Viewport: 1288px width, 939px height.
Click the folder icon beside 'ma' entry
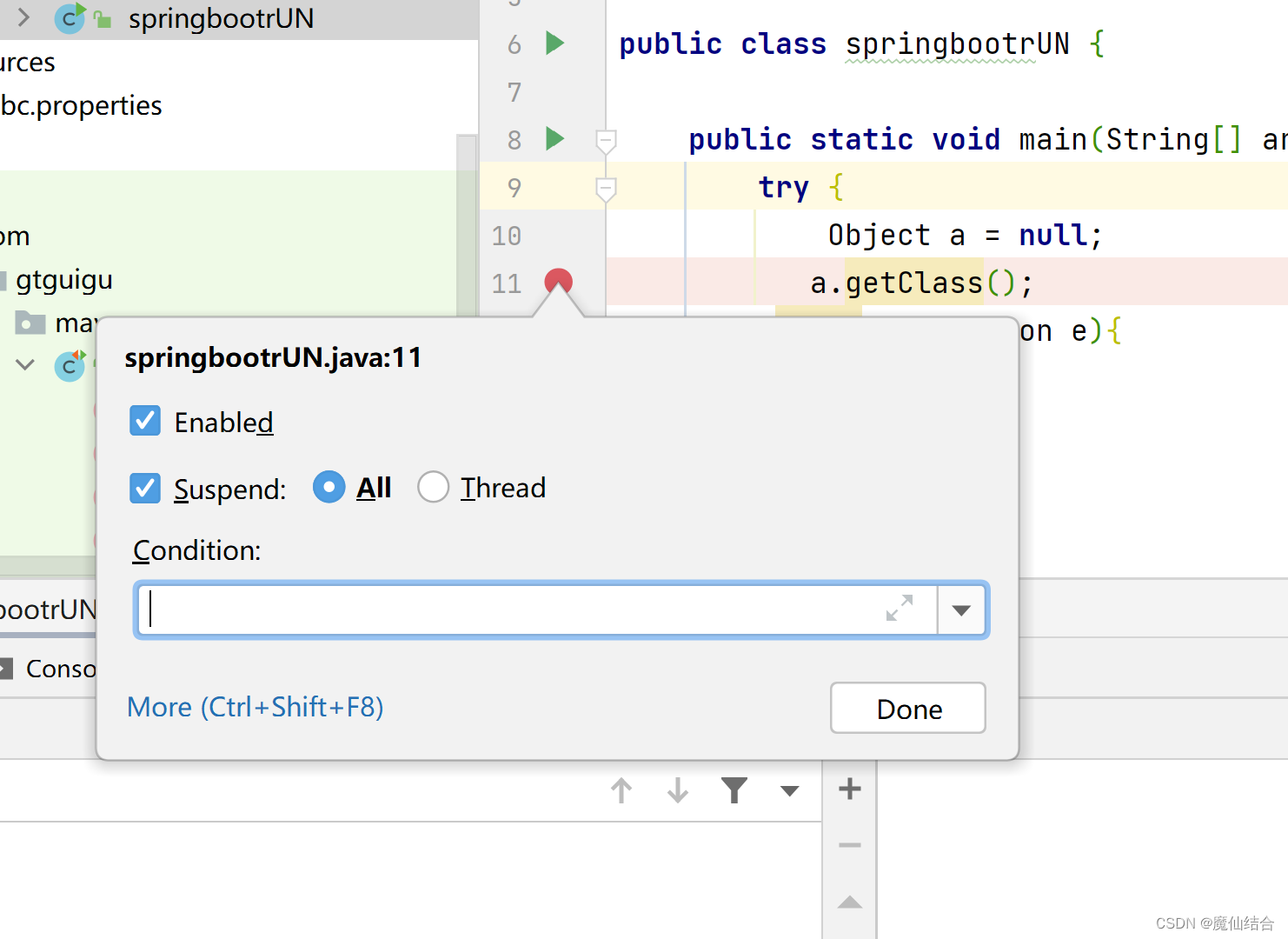[30, 323]
